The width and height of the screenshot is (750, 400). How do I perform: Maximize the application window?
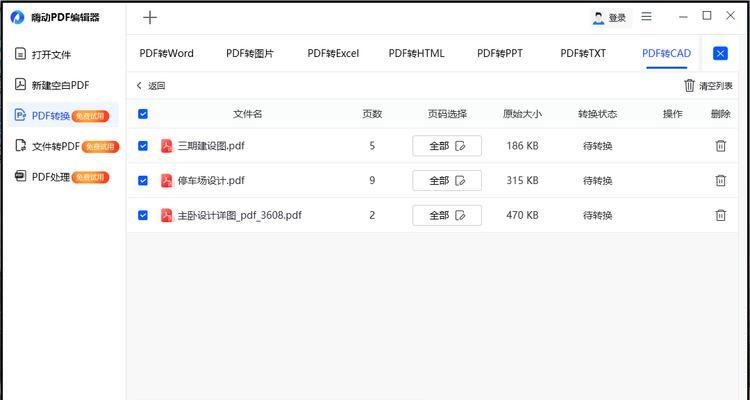[x=707, y=16]
